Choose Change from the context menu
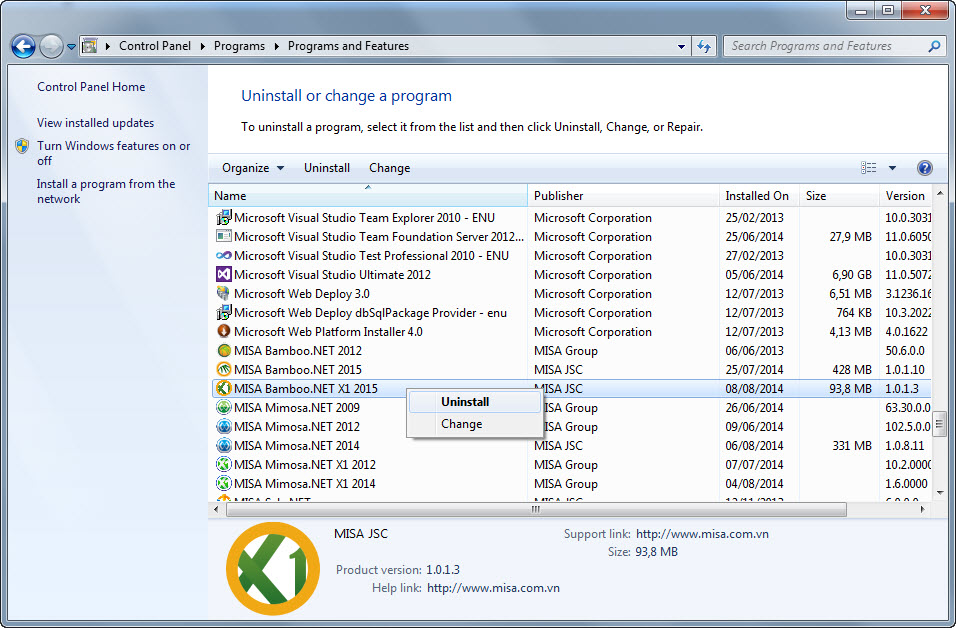The height and width of the screenshot is (628, 956). tap(474, 424)
